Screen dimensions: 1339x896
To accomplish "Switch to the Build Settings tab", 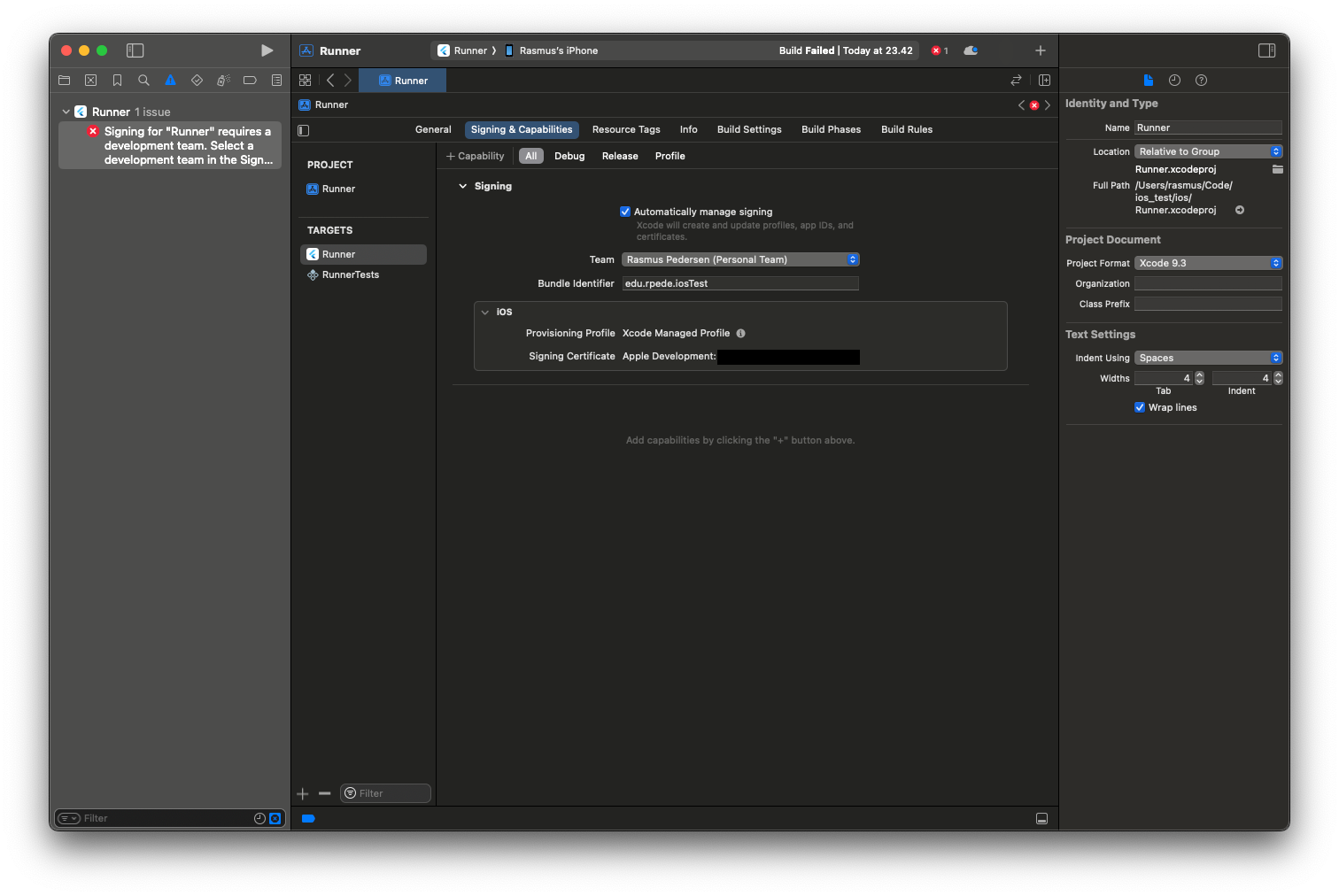I will 749,129.
